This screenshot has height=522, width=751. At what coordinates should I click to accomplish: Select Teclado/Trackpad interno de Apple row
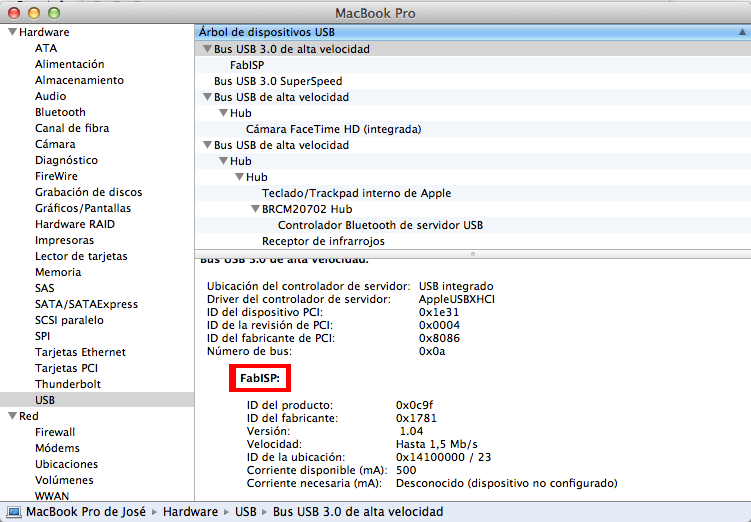point(473,193)
